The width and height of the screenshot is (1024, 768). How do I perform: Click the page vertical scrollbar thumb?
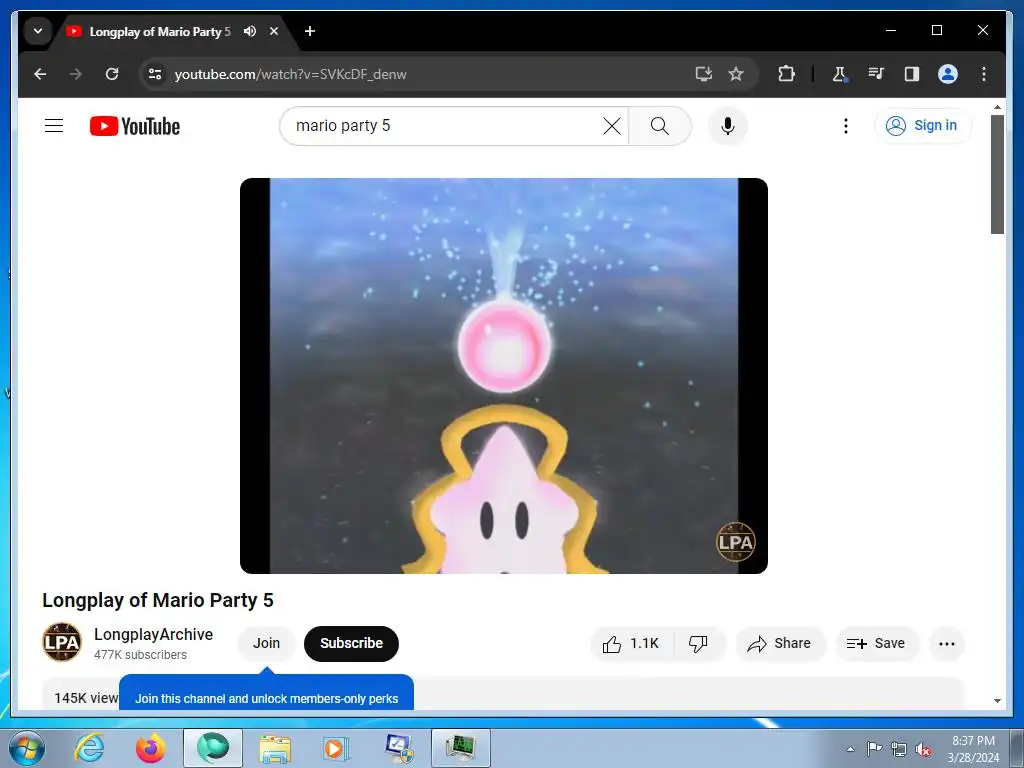pos(997,174)
